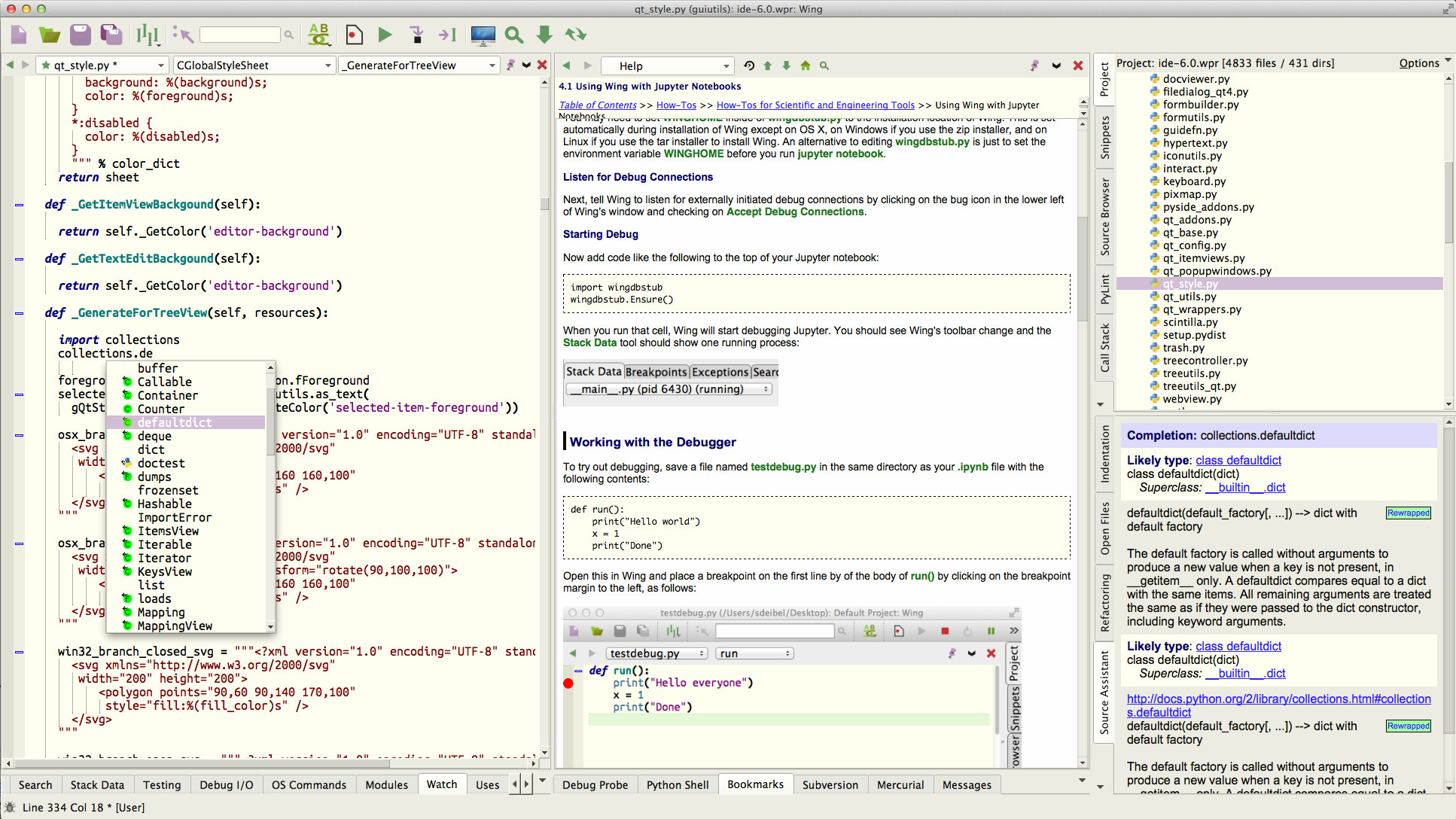The width and height of the screenshot is (1456, 819).
Task: Open the Options menu in the Project panel
Action: tap(1421, 62)
